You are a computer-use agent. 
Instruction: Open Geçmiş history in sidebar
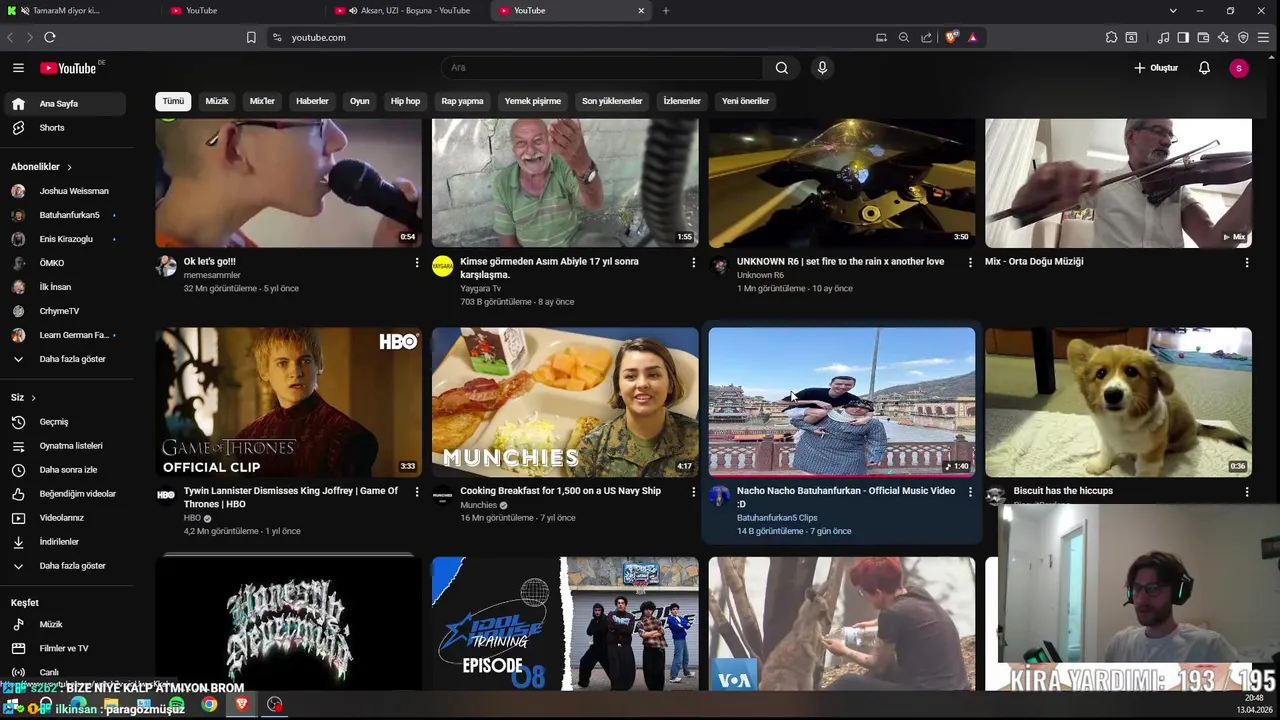64,422
